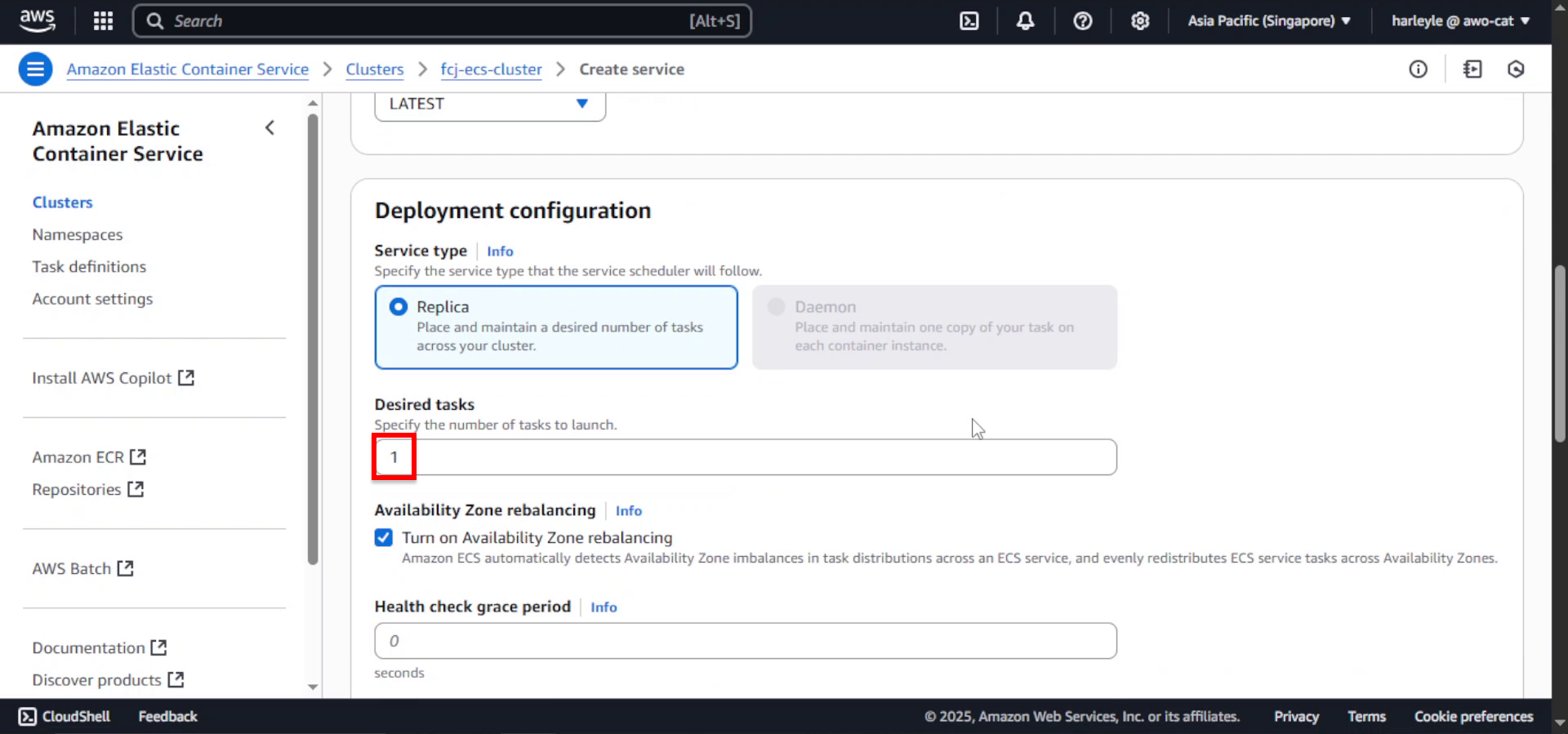Uncheck Turn on Availability Zone rebalancing
1568x734 pixels.
(x=383, y=537)
